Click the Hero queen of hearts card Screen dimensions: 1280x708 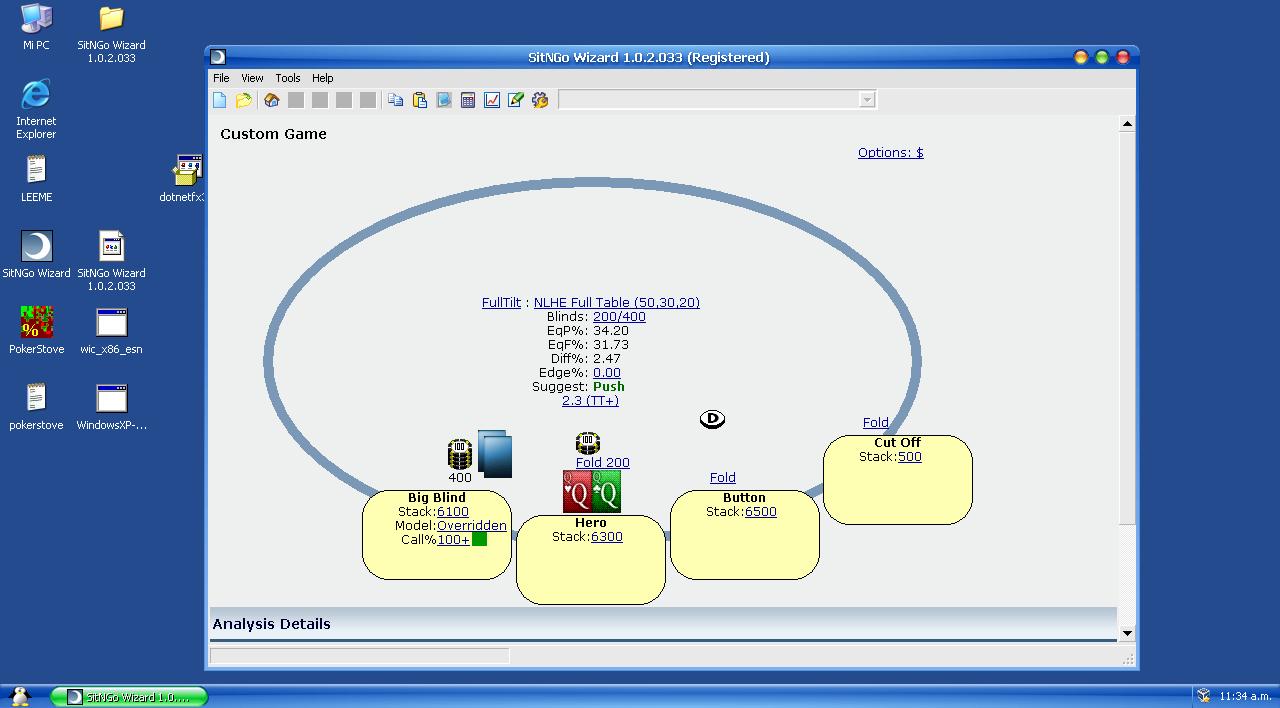pos(575,492)
